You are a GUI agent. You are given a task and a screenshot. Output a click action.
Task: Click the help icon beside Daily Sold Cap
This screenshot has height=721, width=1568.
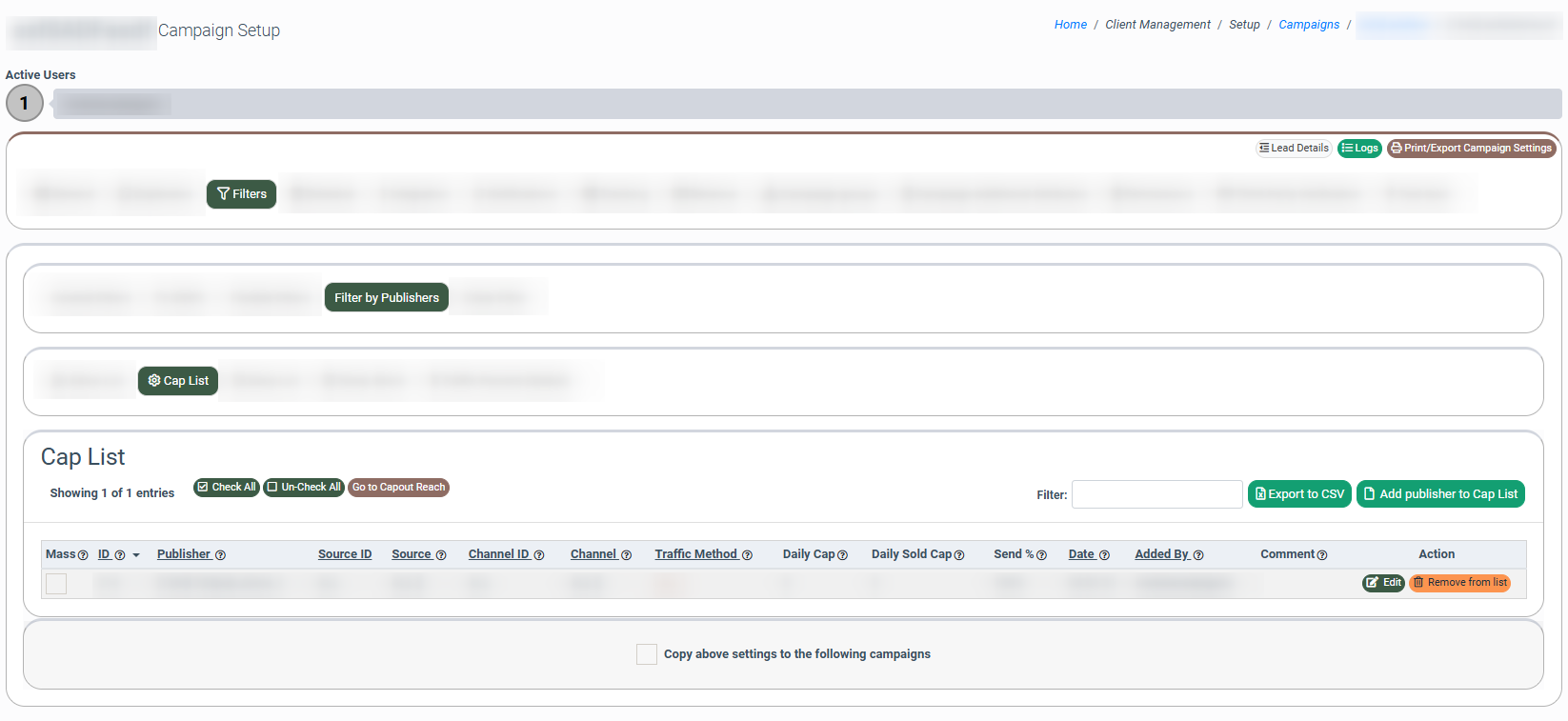click(959, 555)
